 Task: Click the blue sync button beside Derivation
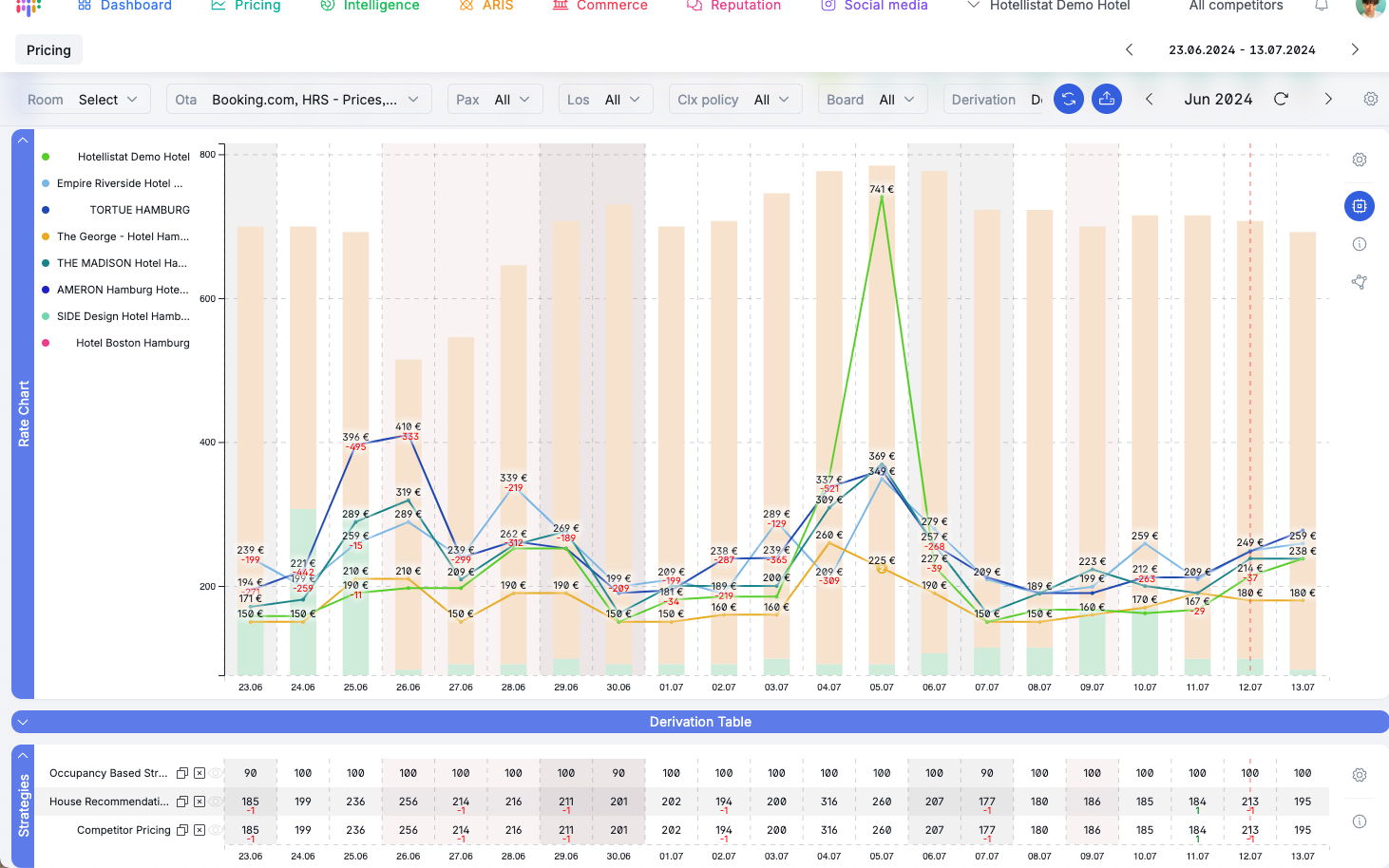click(1069, 99)
